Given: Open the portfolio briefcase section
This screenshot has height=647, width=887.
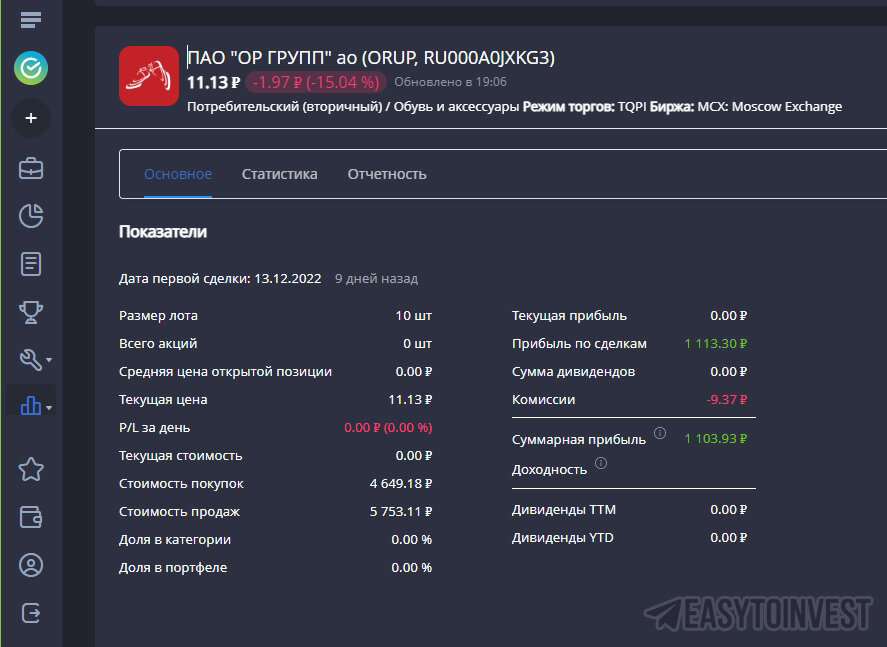Looking at the screenshot, I should [x=31, y=168].
